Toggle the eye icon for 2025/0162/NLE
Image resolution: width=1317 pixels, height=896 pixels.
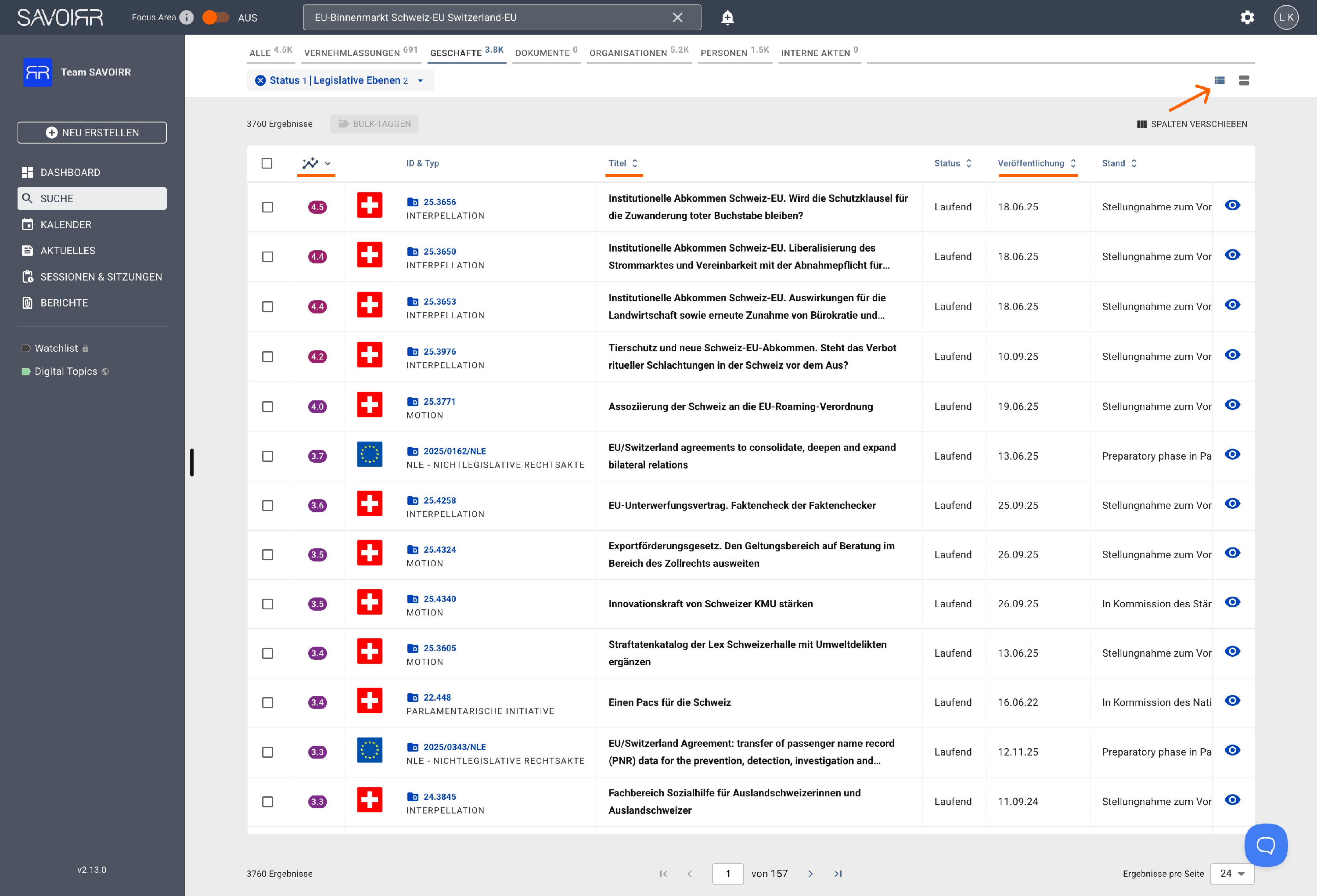pyautogui.click(x=1232, y=454)
